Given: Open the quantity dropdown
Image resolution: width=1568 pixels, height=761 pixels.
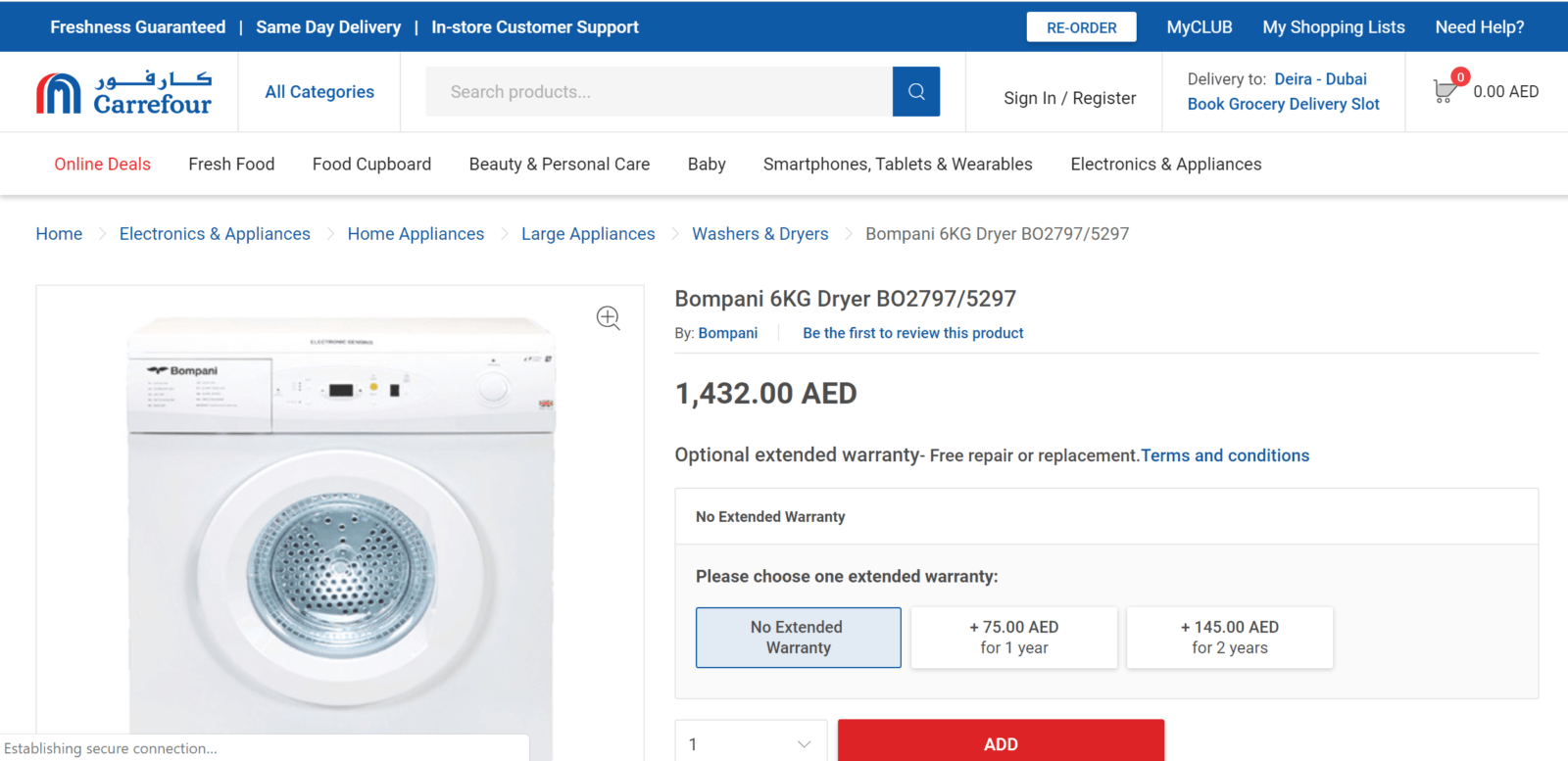Looking at the screenshot, I should (x=751, y=743).
